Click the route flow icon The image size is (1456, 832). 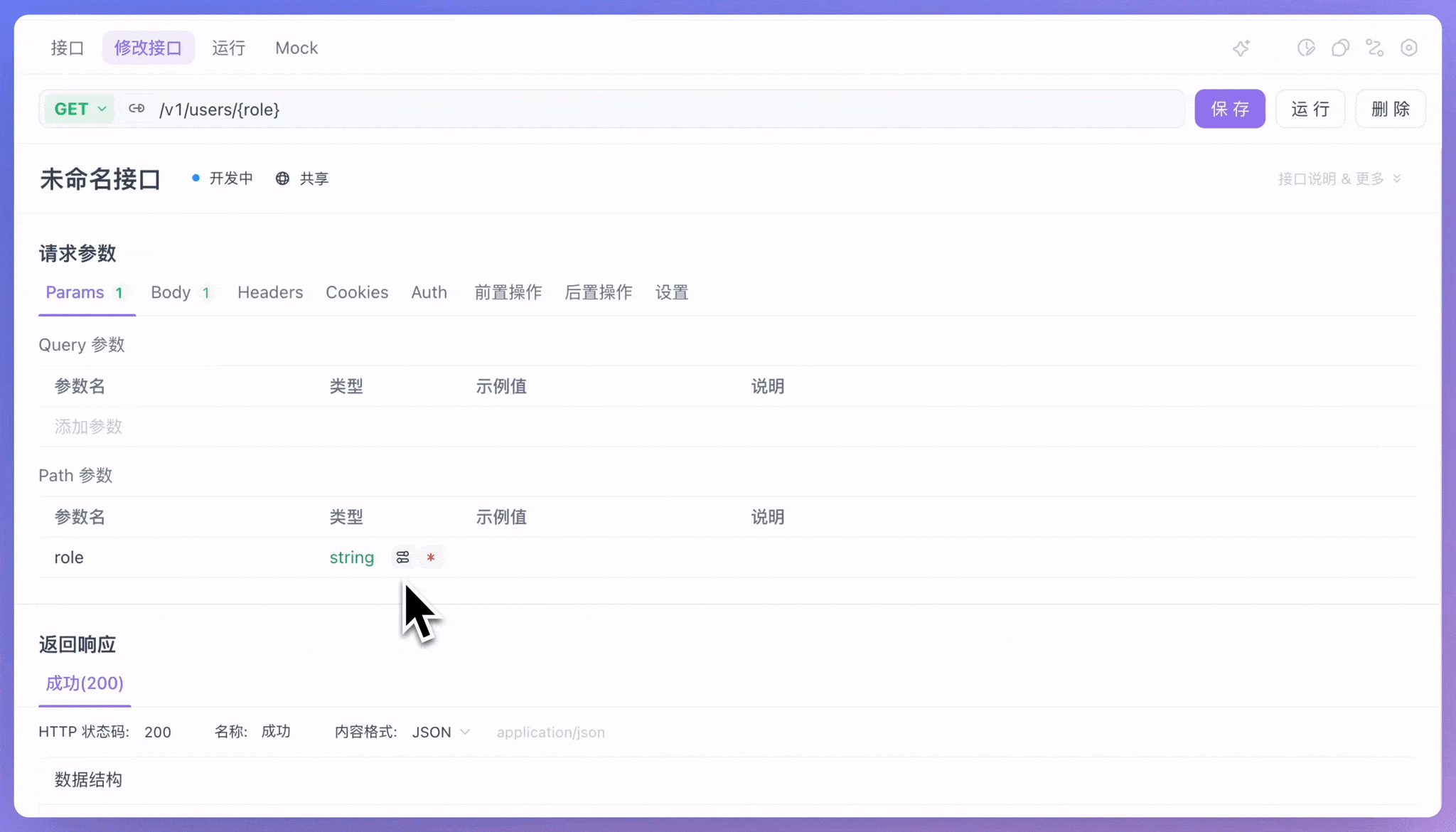1374,48
